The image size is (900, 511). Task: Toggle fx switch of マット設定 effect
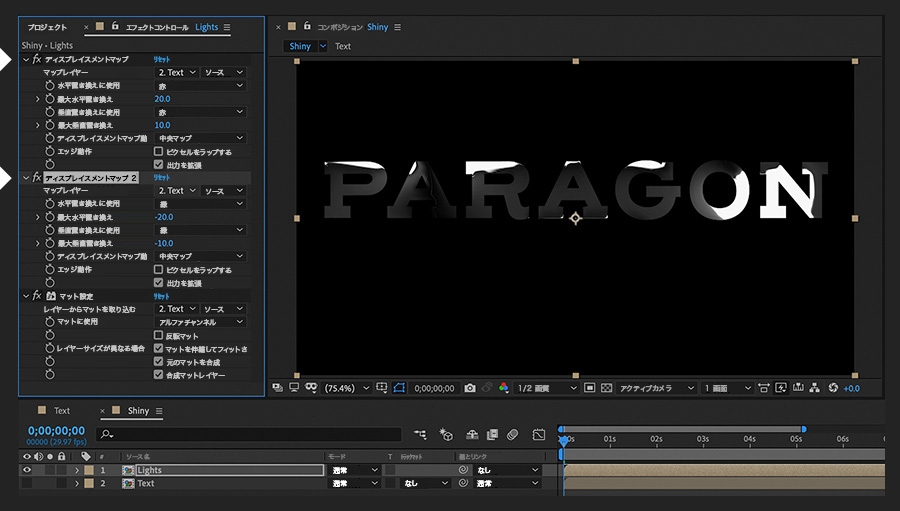pos(37,296)
